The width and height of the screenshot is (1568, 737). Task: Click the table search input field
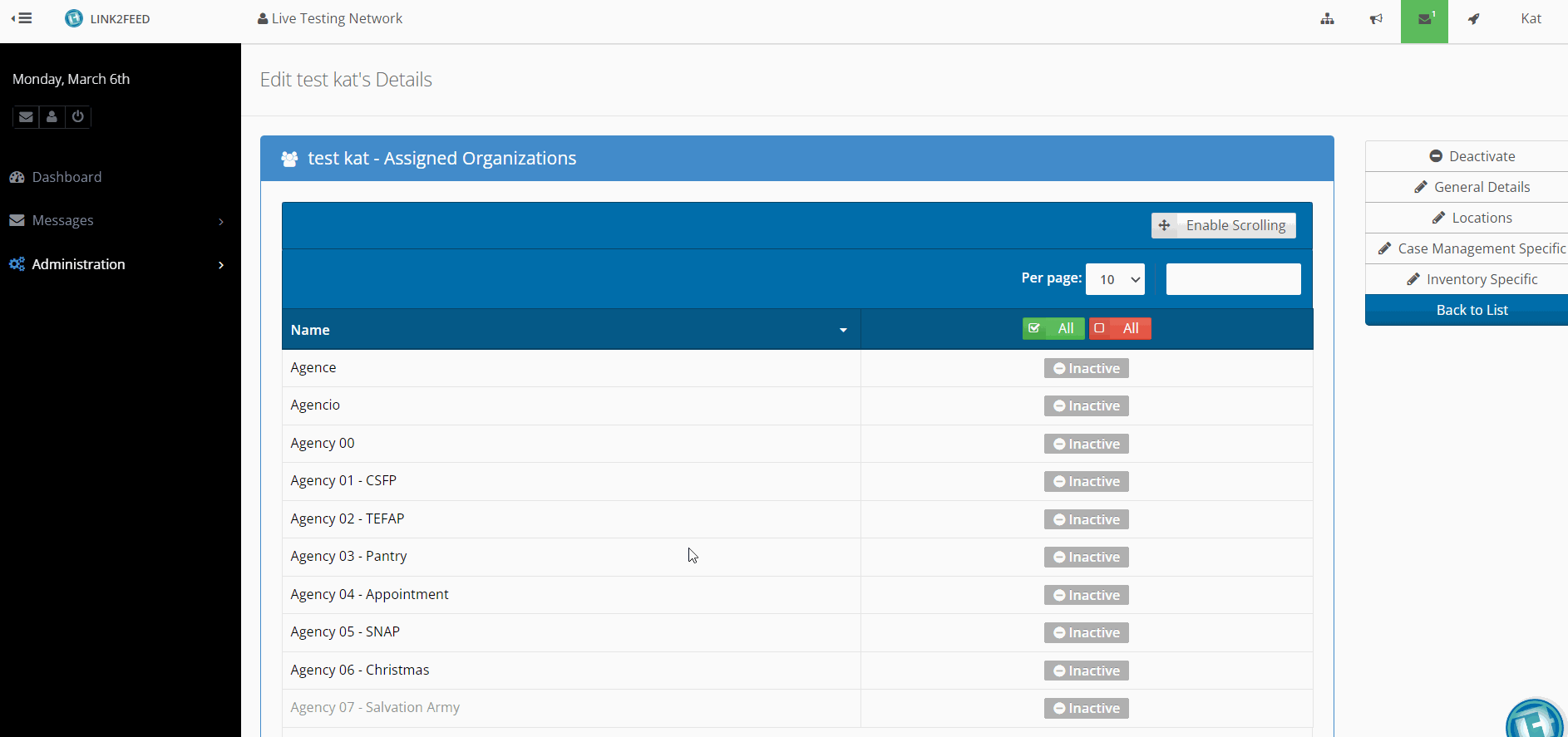coord(1233,279)
